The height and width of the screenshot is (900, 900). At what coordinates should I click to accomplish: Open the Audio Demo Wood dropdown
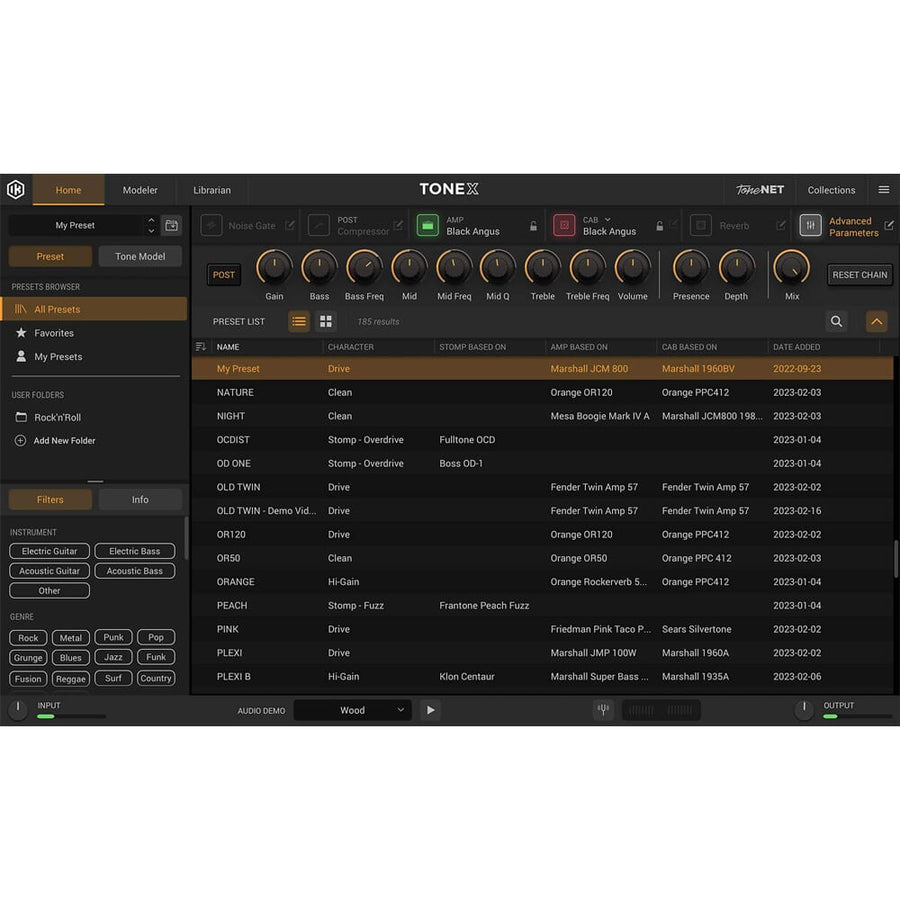click(352, 710)
